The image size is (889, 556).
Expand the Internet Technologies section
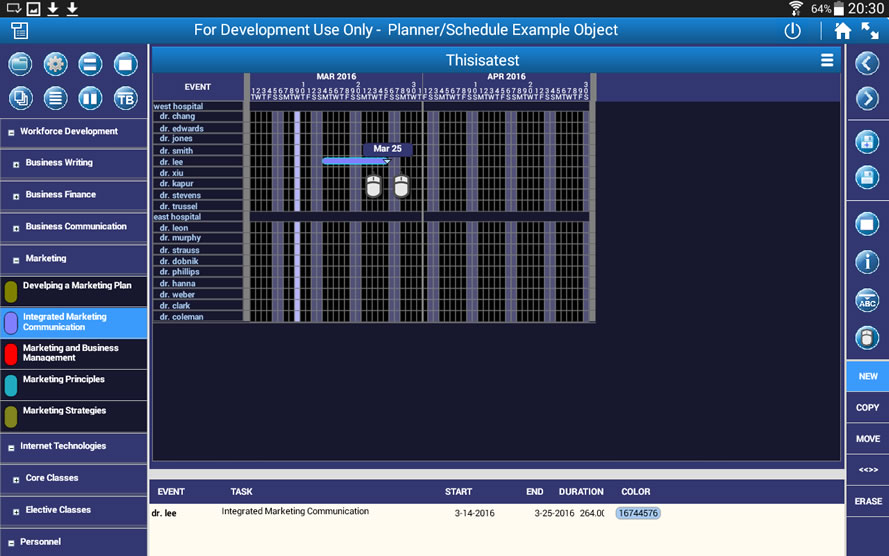[11, 447]
